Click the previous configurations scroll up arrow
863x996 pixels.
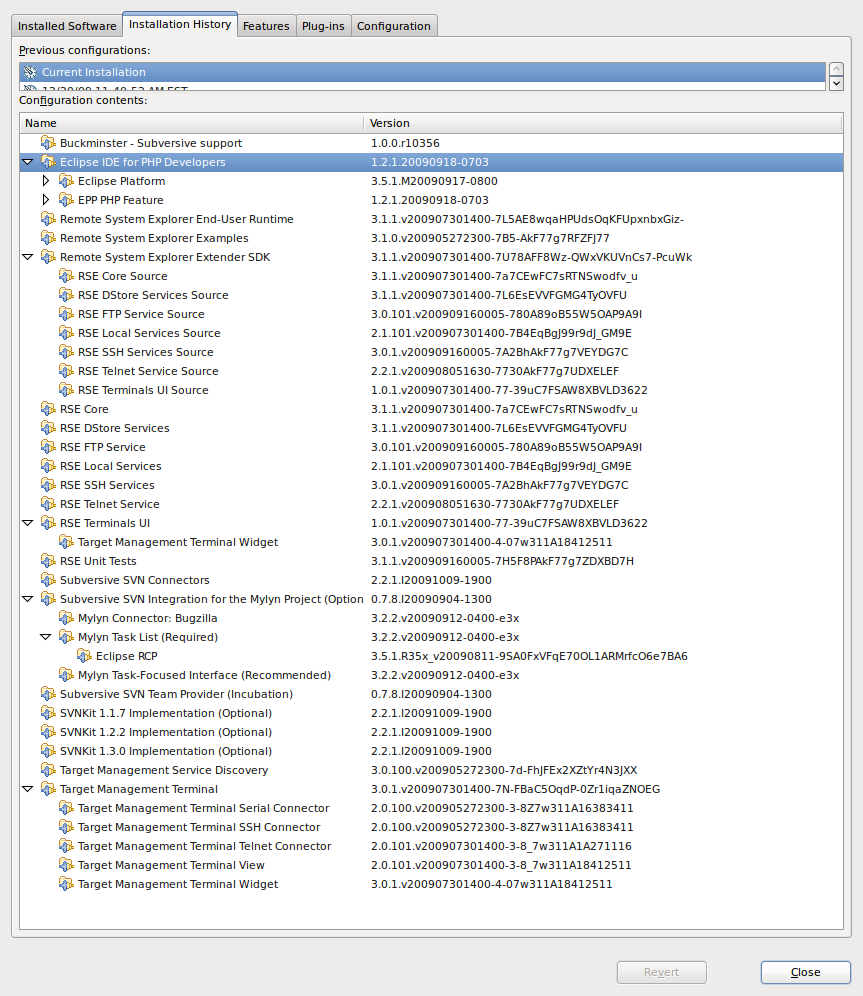click(x=836, y=69)
